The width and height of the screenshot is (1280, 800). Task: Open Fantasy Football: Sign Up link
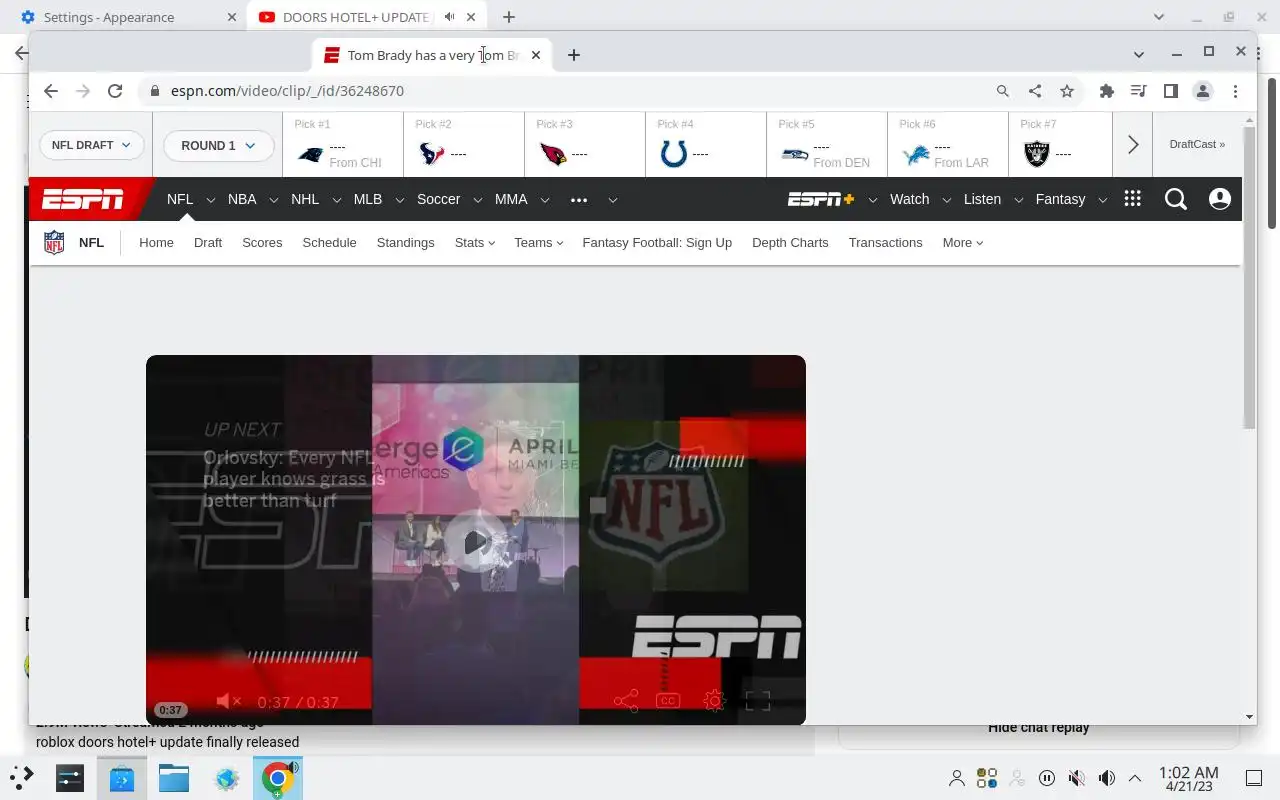657,242
